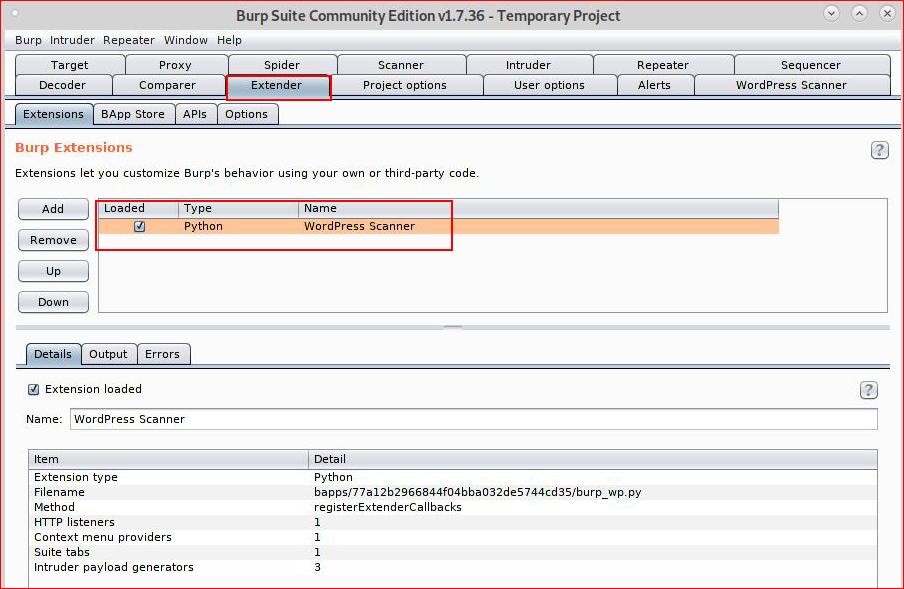This screenshot has height=589, width=904.
Task: Switch to the Target tab
Action: tap(70, 65)
